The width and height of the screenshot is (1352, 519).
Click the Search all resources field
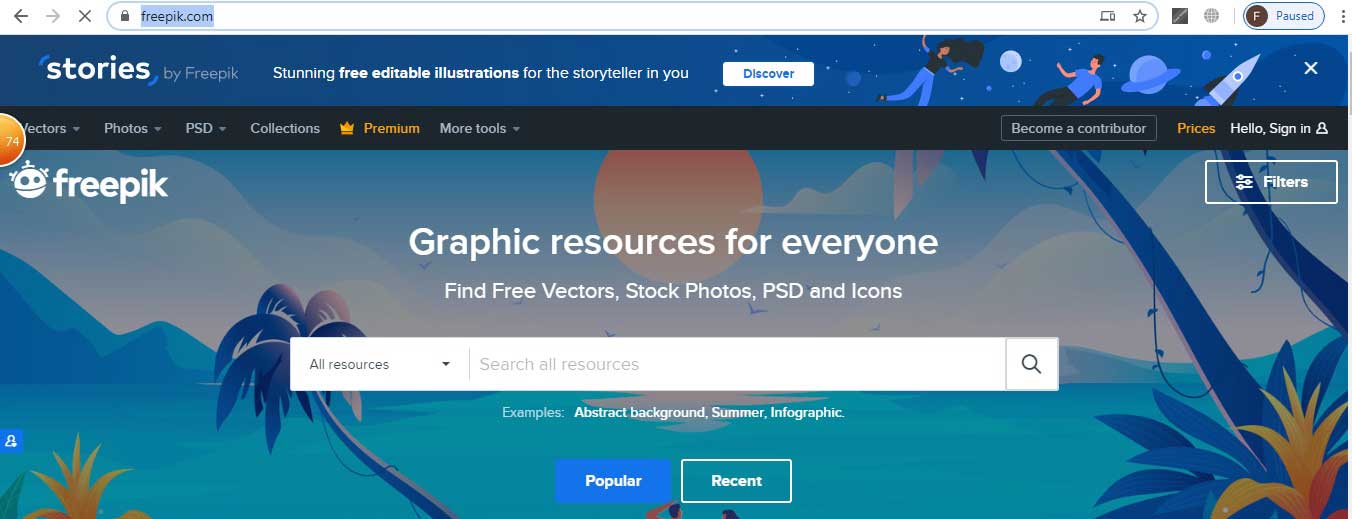736,364
